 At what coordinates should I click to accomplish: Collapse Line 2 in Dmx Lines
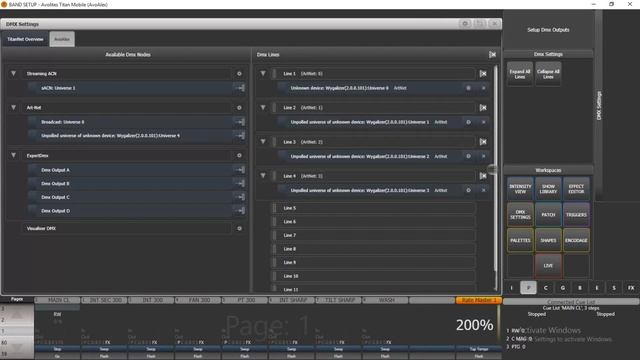[x=263, y=108]
